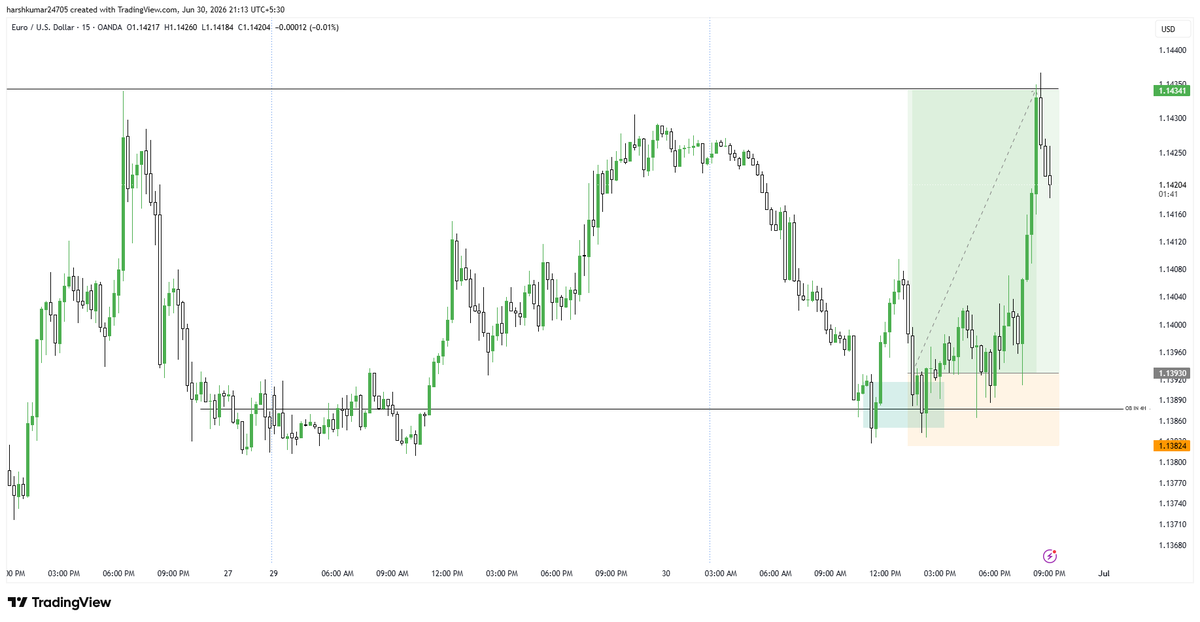
Task: Select the green take-profit zone of the position
Action: pos(983,232)
